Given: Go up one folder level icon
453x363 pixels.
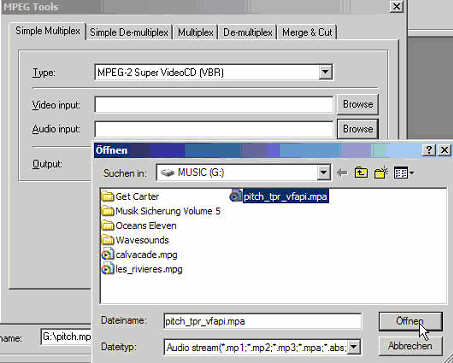Looking at the screenshot, I should [x=361, y=173].
